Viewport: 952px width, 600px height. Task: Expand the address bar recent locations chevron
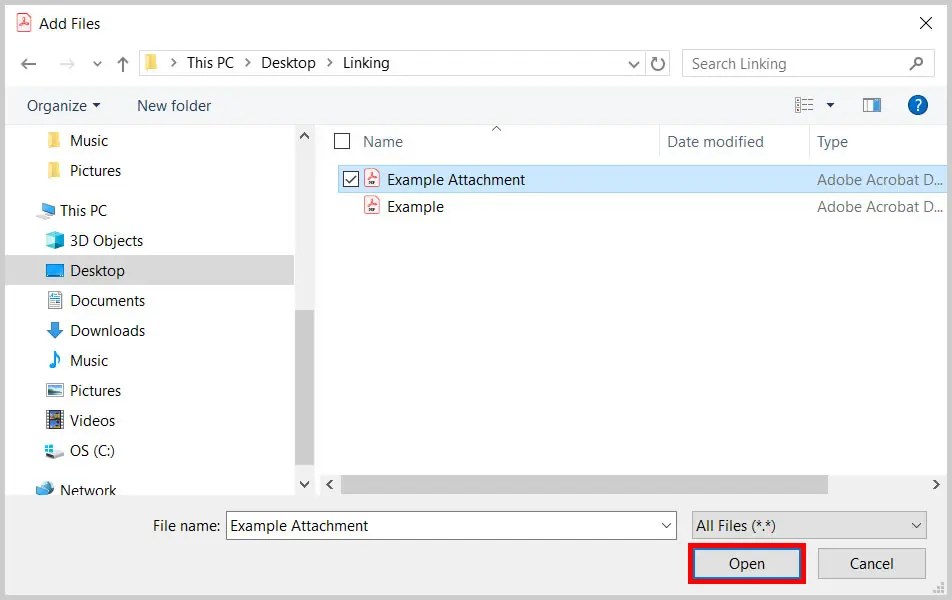633,63
